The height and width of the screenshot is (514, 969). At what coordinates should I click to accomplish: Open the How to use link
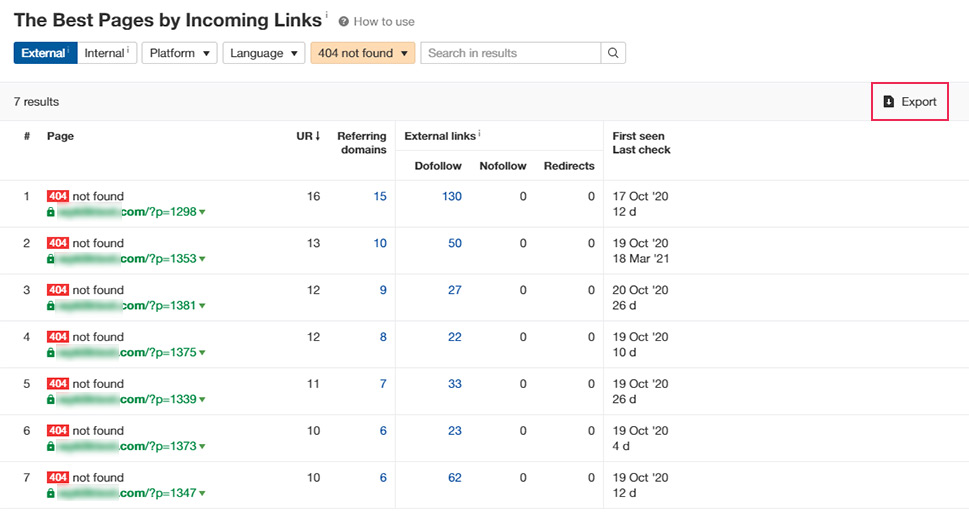[384, 22]
